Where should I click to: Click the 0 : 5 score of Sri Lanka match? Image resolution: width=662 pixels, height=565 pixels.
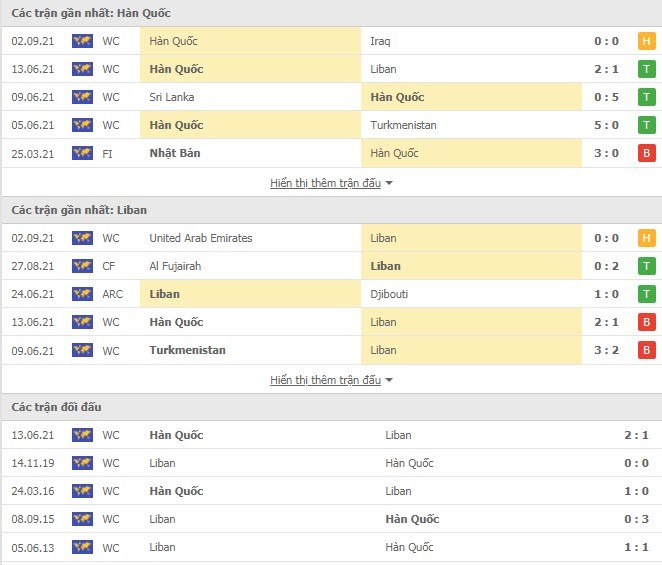(x=606, y=97)
